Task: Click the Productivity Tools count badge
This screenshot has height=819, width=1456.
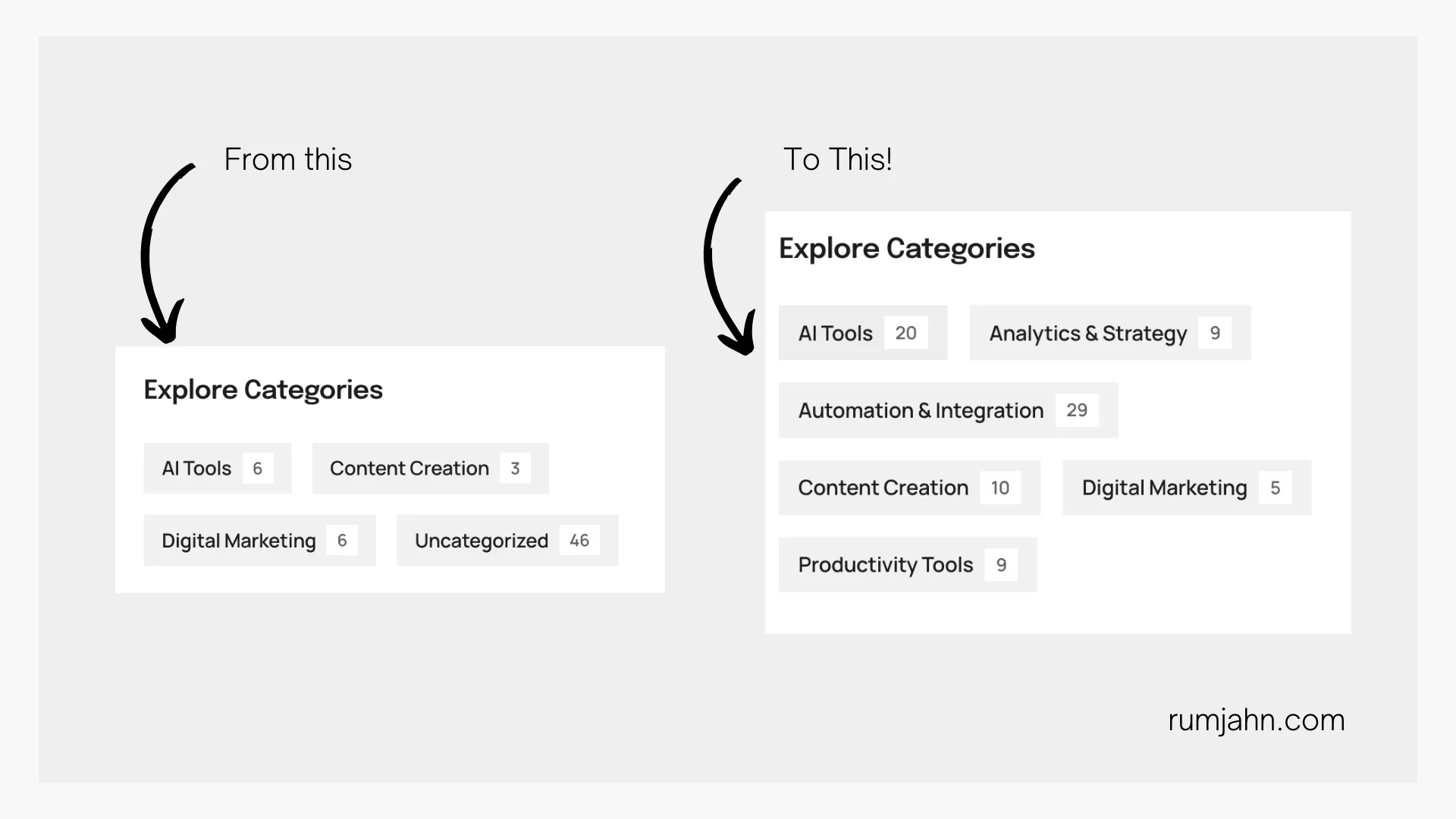Action: (1001, 565)
